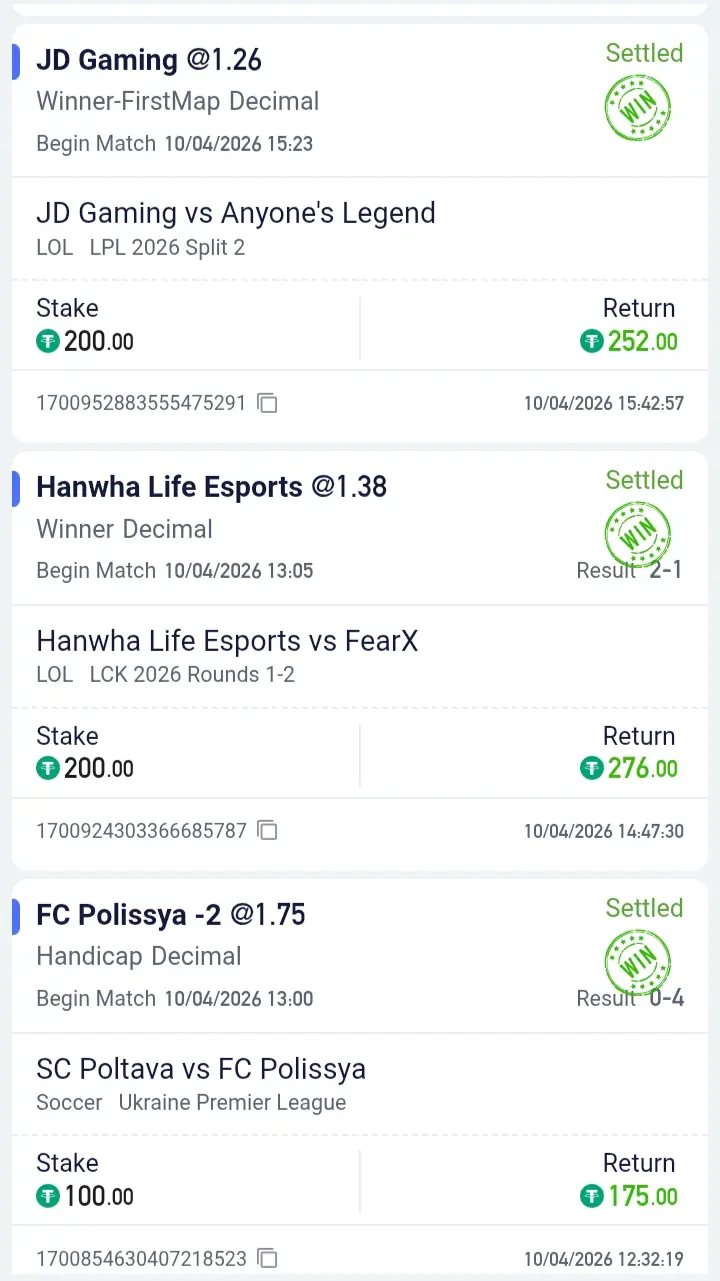Click Ukraine Premier League label
Screen dimensions: 720x1281
(x=232, y=1103)
